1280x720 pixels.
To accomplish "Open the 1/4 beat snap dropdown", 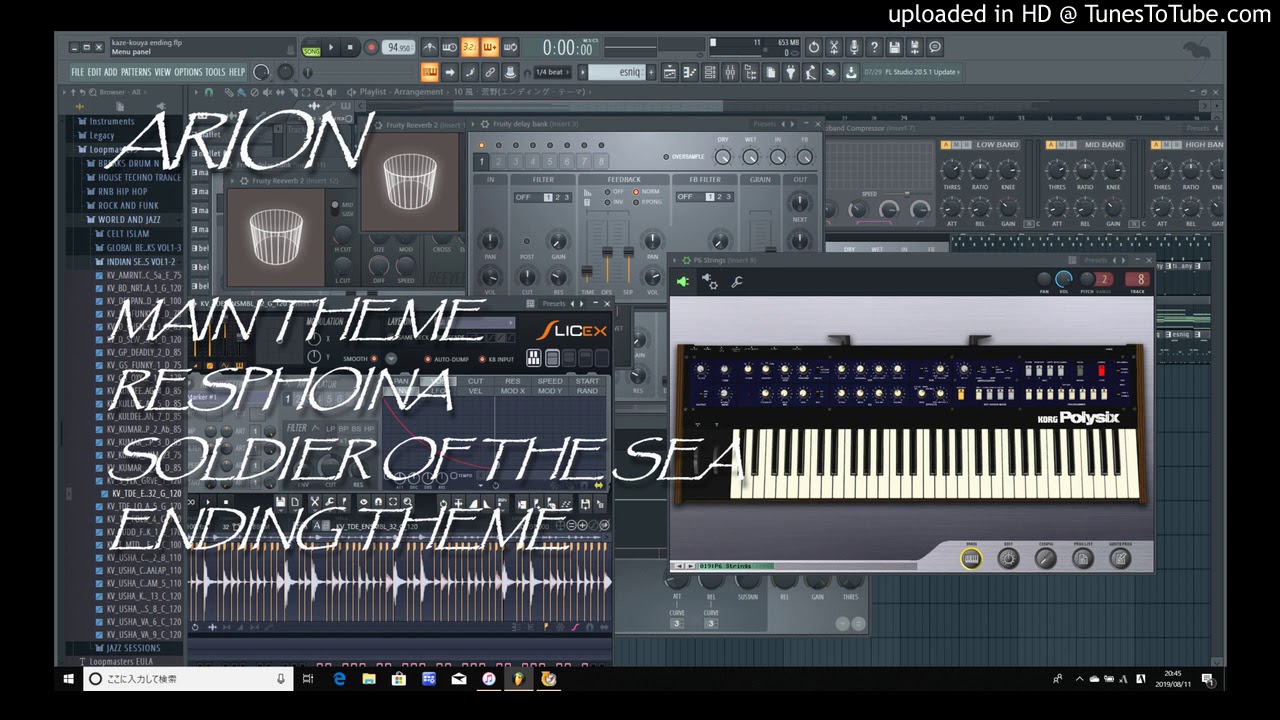I will coord(554,72).
